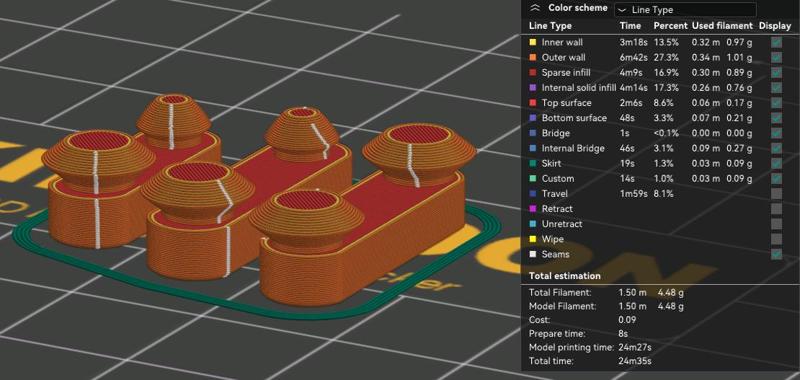This screenshot has width=800, height=380.
Task: Toggle Outer wall display checkbox
Action: [x=776, y=58]
